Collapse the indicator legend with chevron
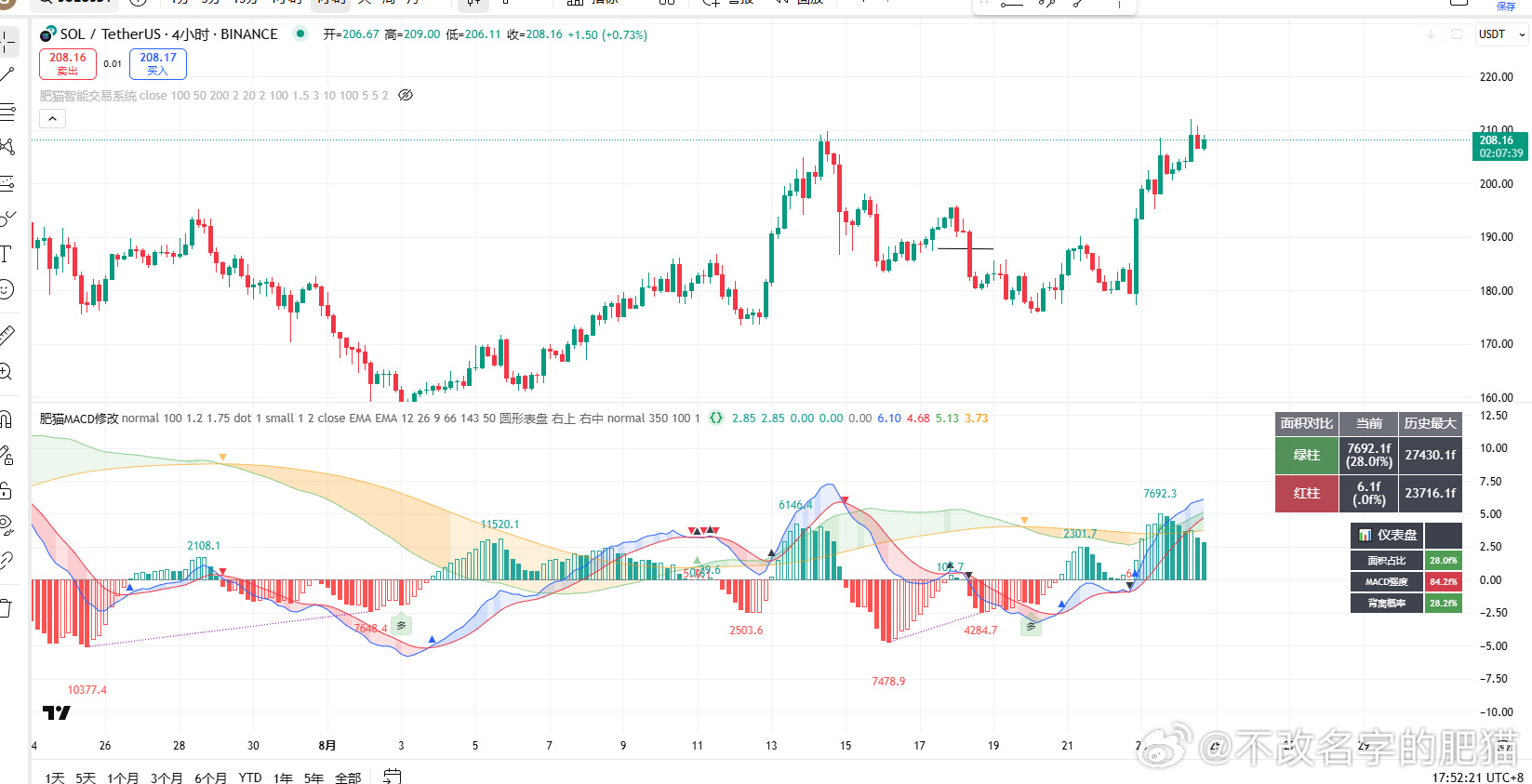The image size is (1532, 784). (52, 119)
